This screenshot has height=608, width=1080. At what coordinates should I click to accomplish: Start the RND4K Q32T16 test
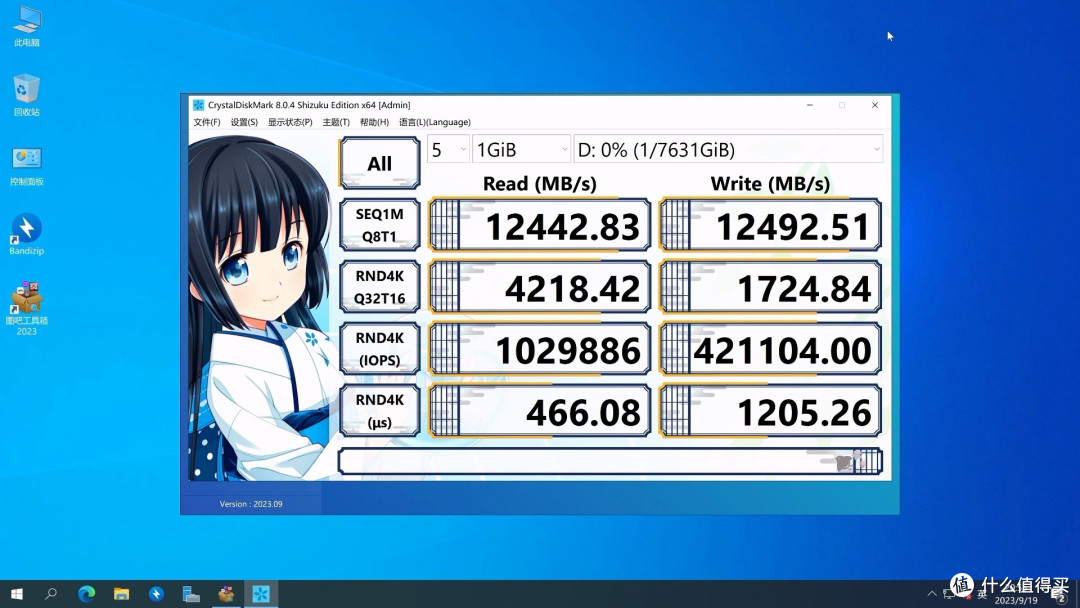380,286
